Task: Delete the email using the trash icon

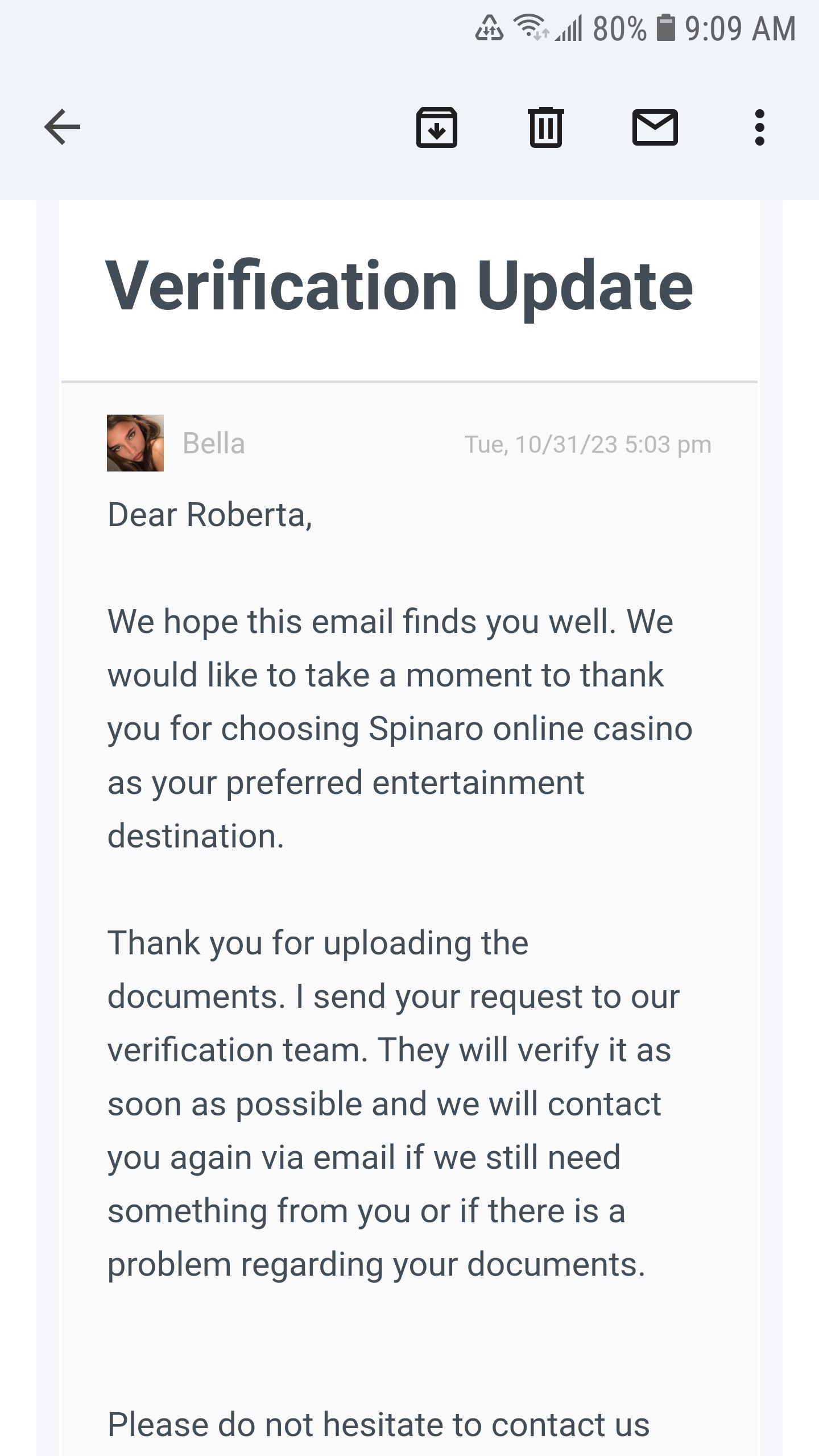Action: [546, 127]
